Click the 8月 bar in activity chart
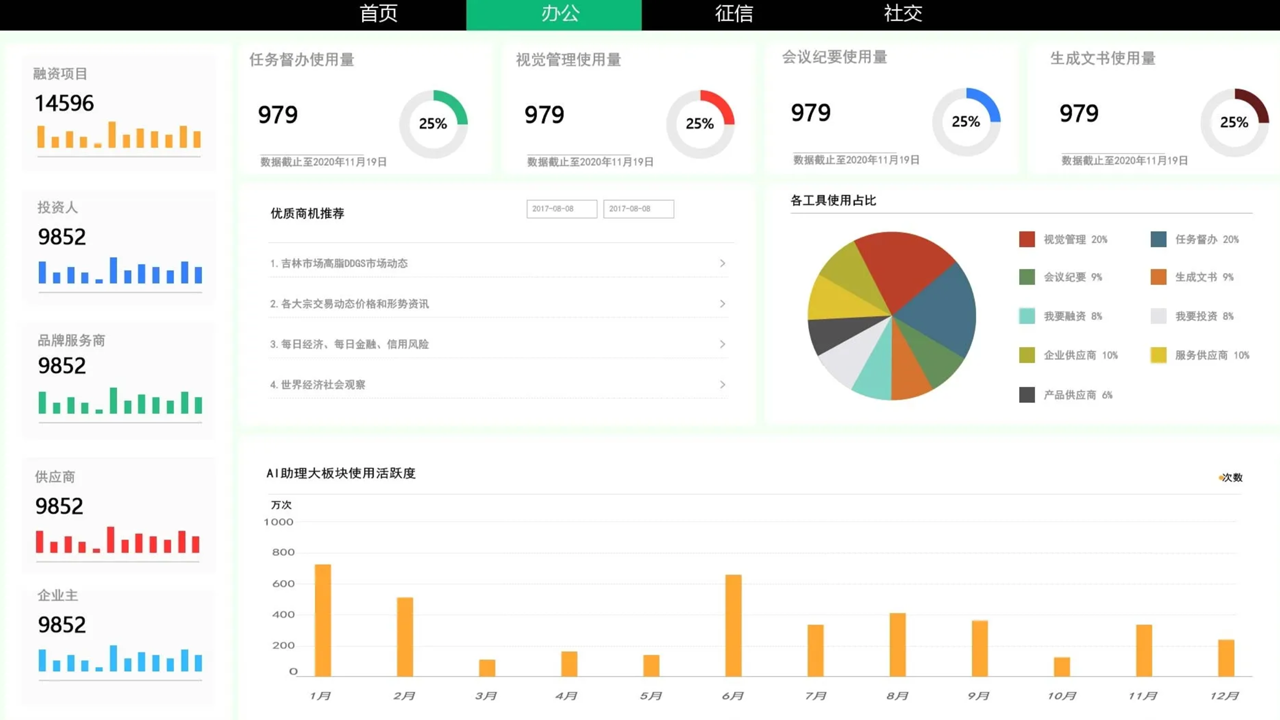1280x720 pixels. coord(897,645)
